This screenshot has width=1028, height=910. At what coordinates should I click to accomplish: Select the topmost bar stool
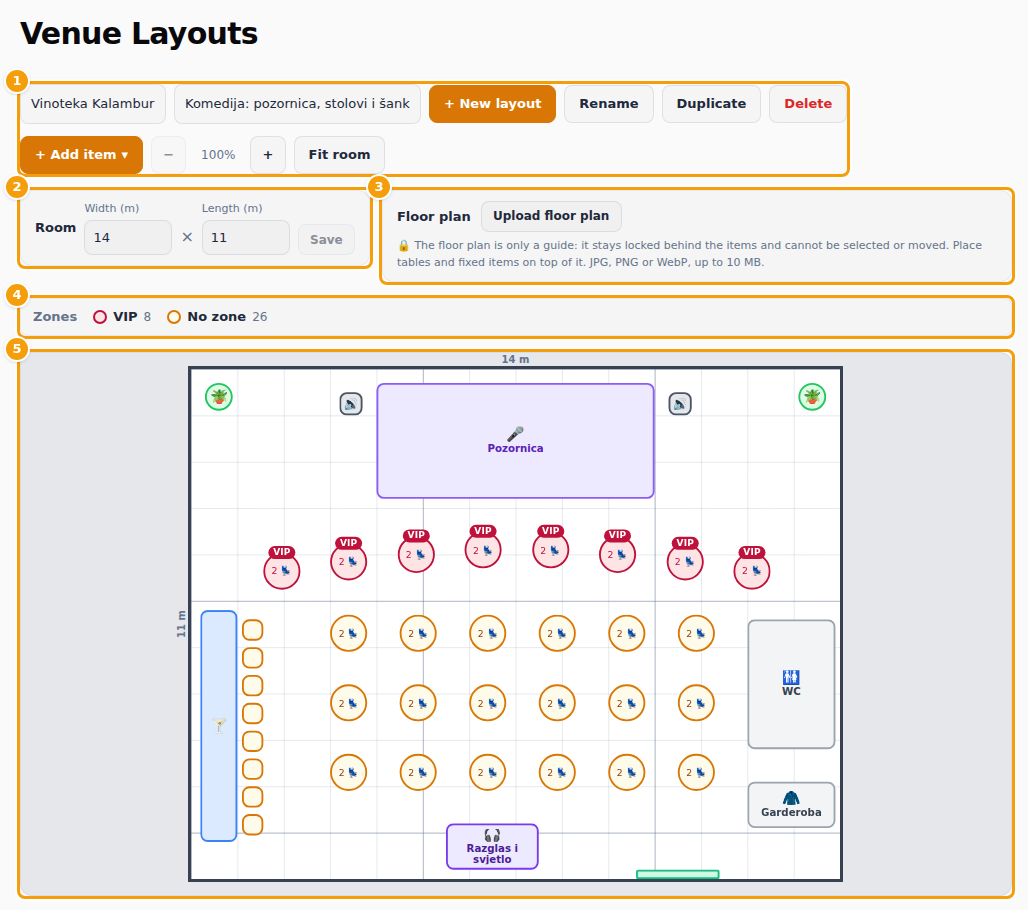tap(253, 630)
